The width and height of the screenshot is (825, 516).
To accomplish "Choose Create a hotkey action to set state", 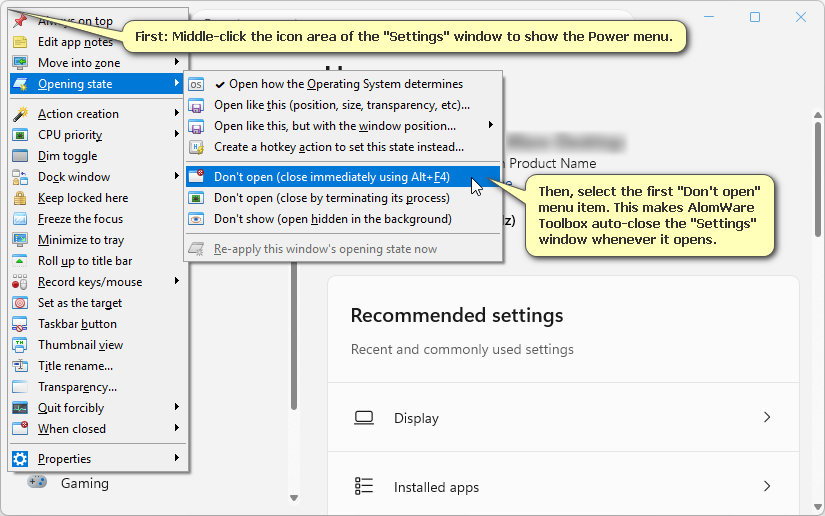I will pos(343,147).
